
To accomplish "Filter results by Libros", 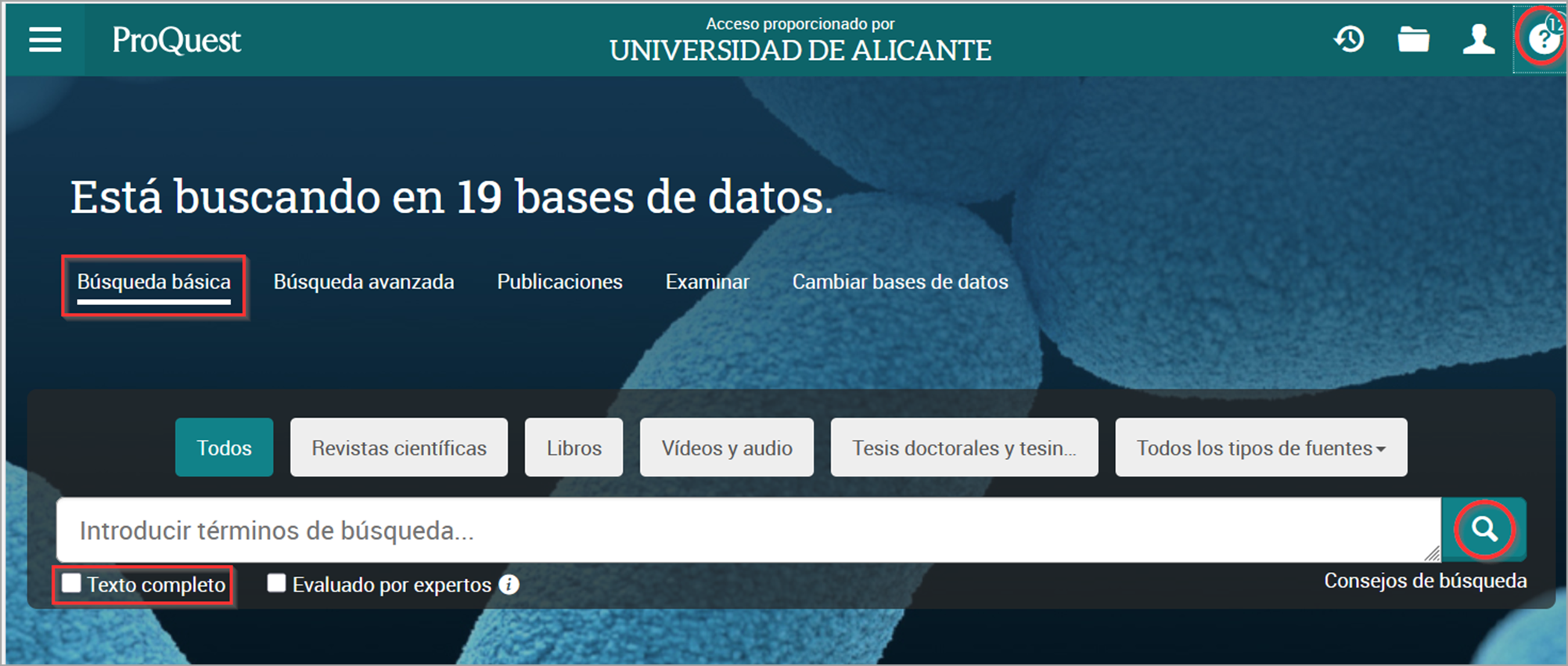I will [574, 448].
